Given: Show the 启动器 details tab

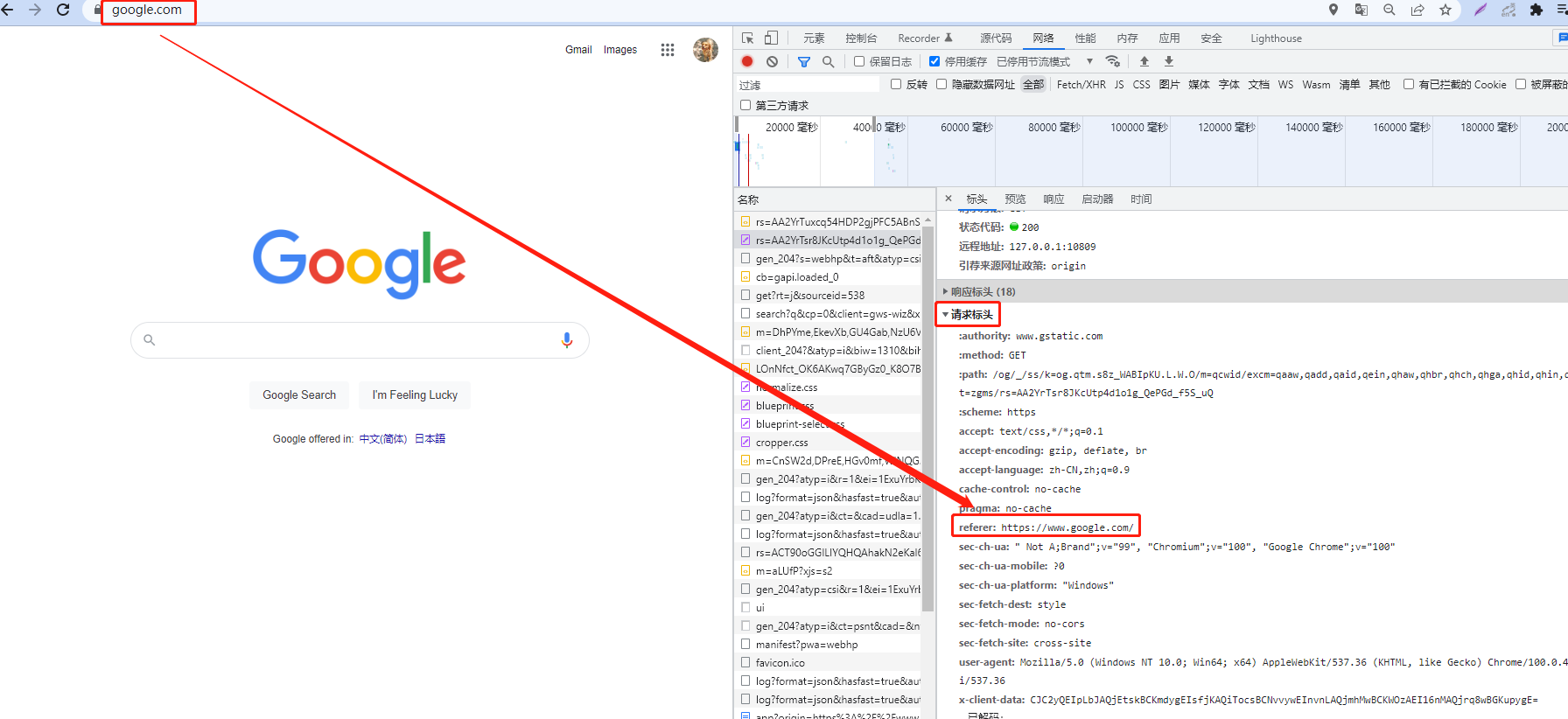Looking at the screenshot, I should 1097,199.
